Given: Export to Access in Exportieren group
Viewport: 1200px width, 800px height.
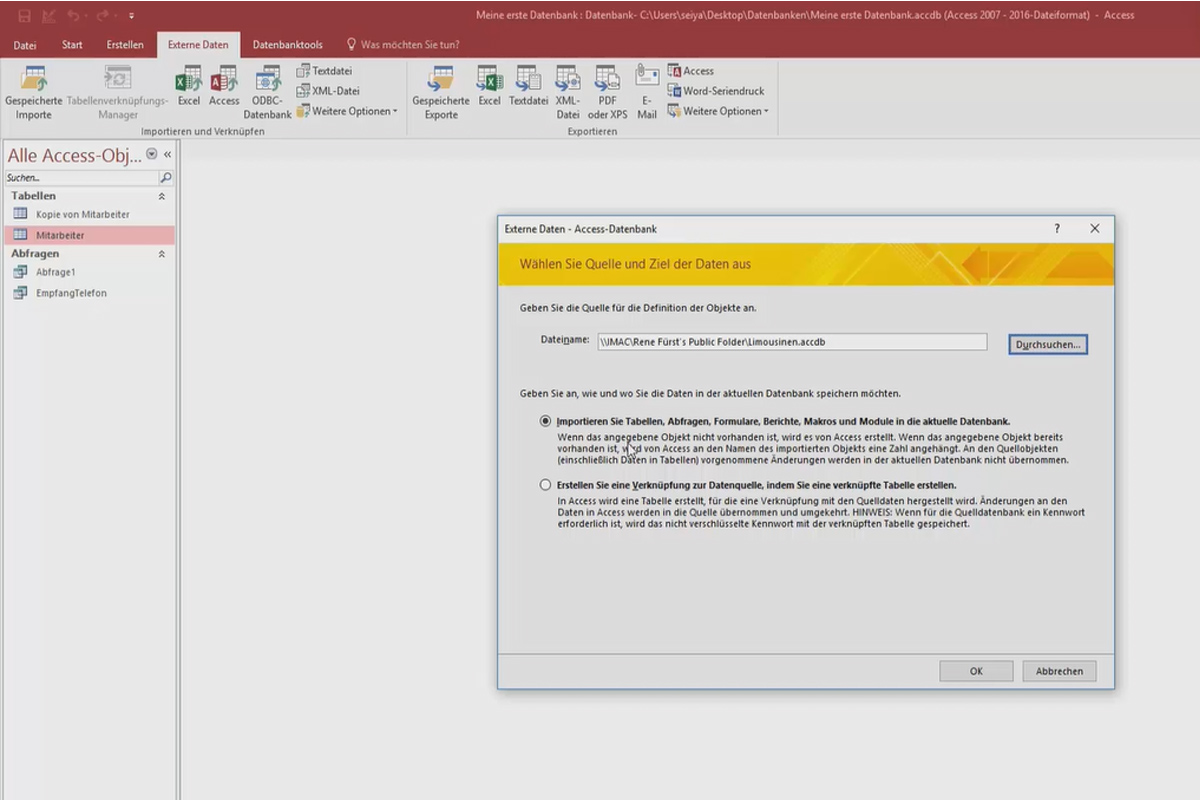Looking at the screenshot, I should point(690,71).
